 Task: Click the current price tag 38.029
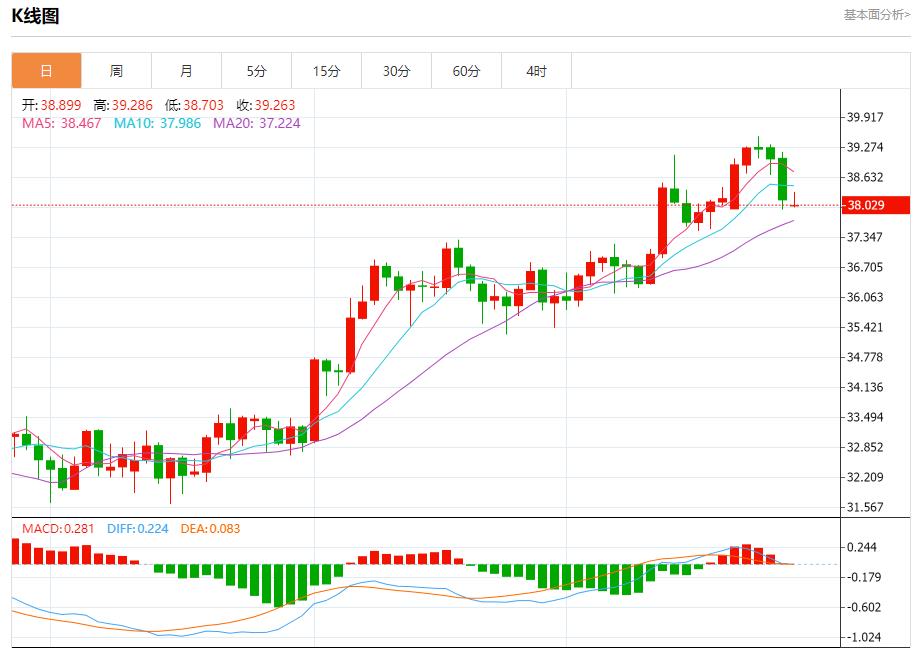point(875,205)
